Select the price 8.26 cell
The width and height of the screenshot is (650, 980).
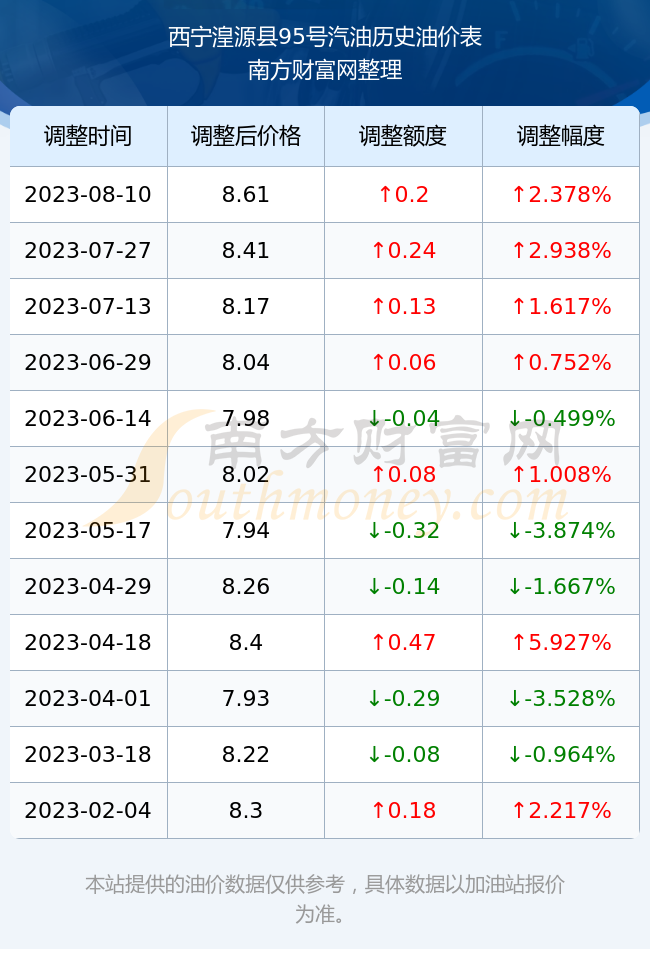point(246,586)
